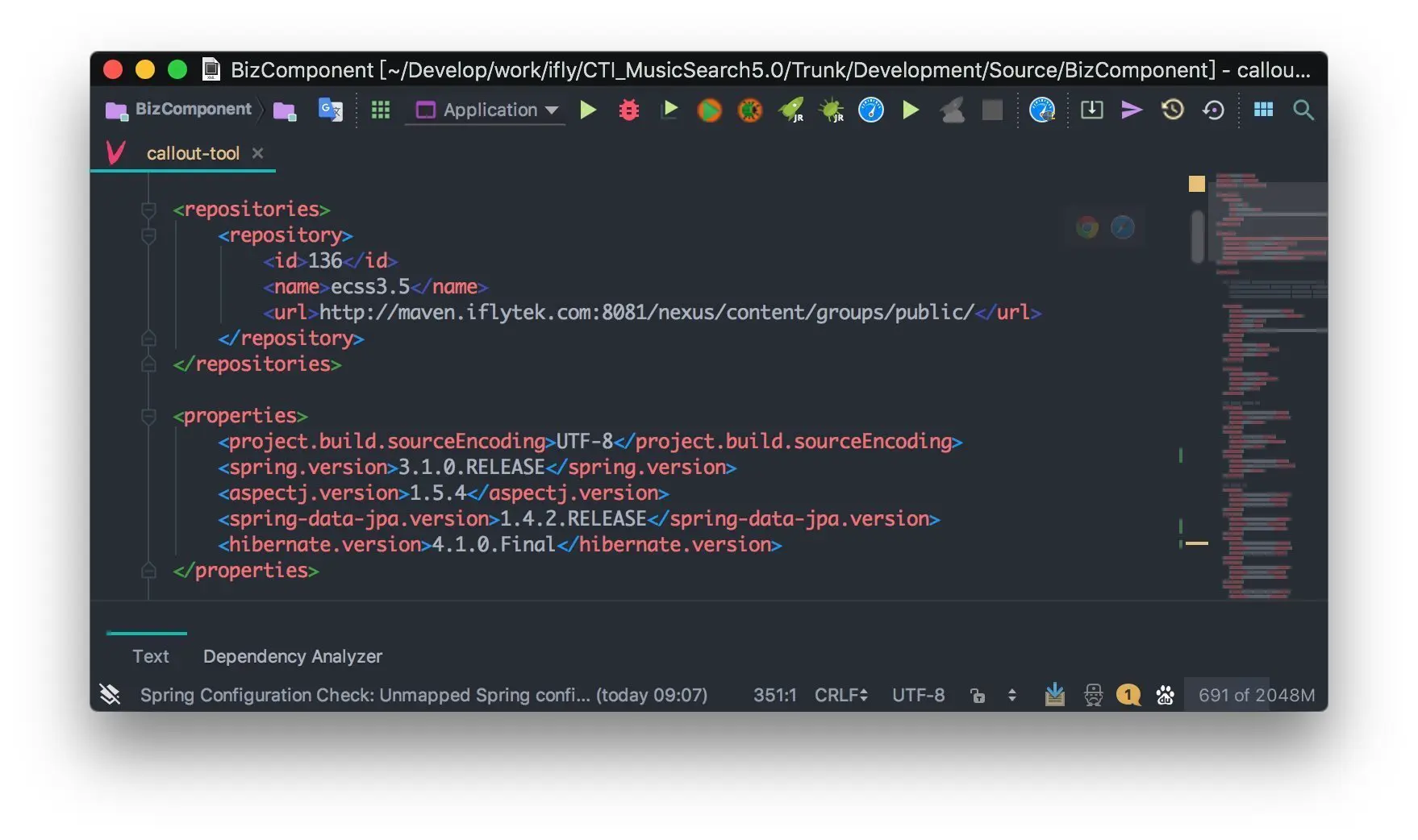Viewport: 1418px width, 840px height.
Task: Open Search Everywhere magnifier icon
Action: (x=1303, y=110)
